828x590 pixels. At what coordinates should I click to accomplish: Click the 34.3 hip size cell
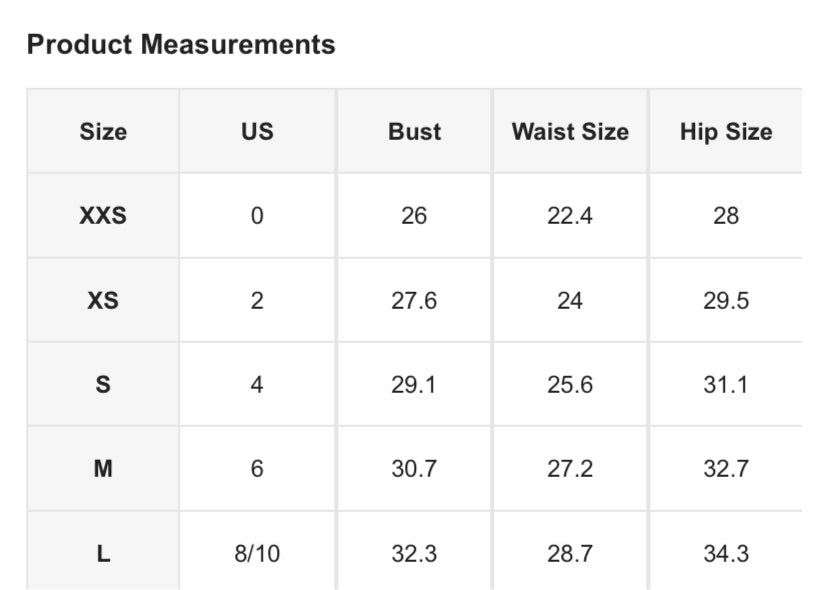pyautogui.click(x=726, y=553)
